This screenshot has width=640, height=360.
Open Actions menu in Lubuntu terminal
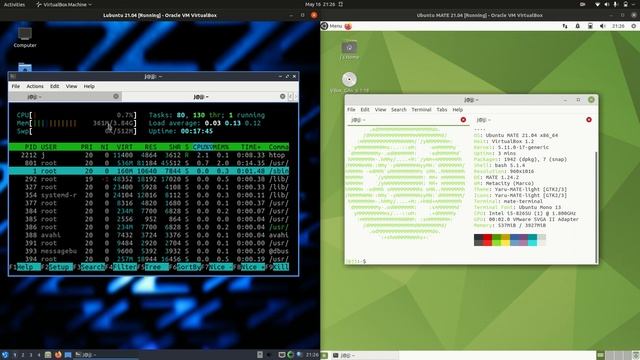[x=35, y=87]
